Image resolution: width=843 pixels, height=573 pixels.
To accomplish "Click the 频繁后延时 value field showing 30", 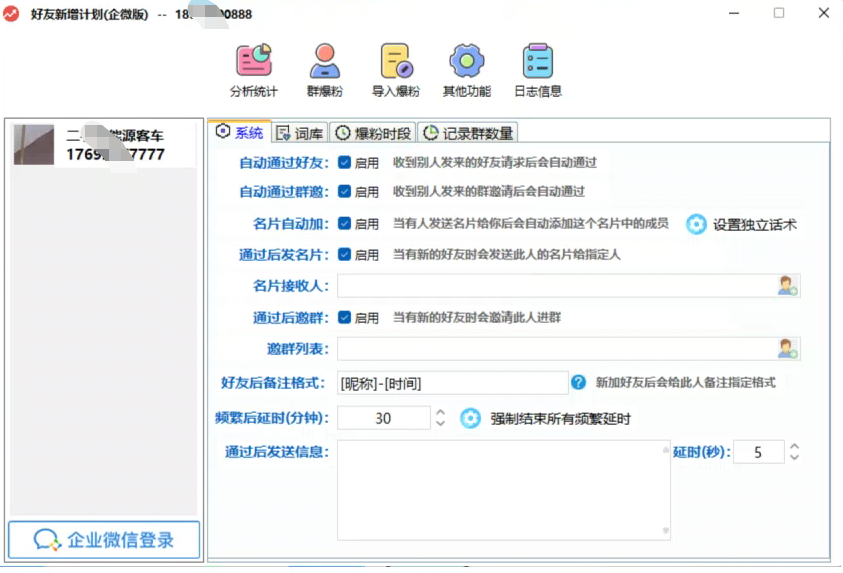I will (x=384, y=418).
